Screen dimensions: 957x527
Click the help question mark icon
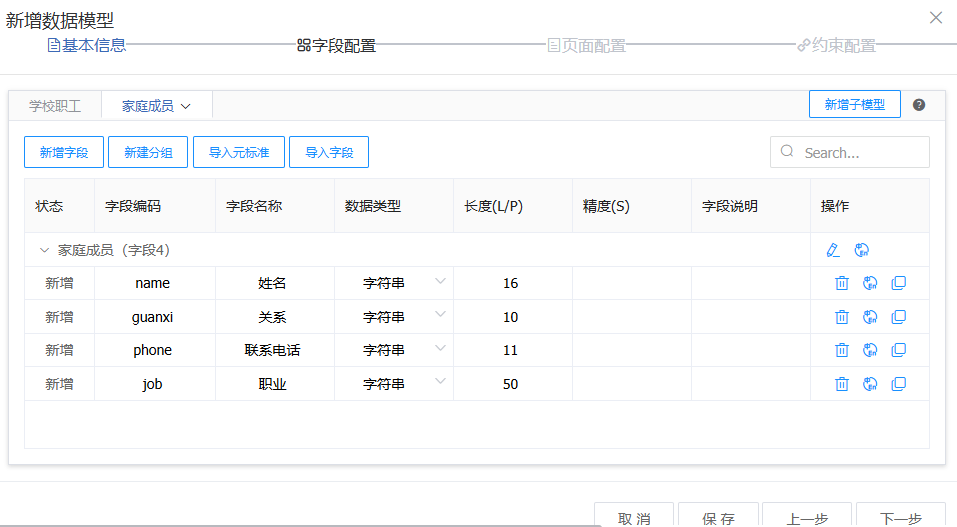(919, 105)
